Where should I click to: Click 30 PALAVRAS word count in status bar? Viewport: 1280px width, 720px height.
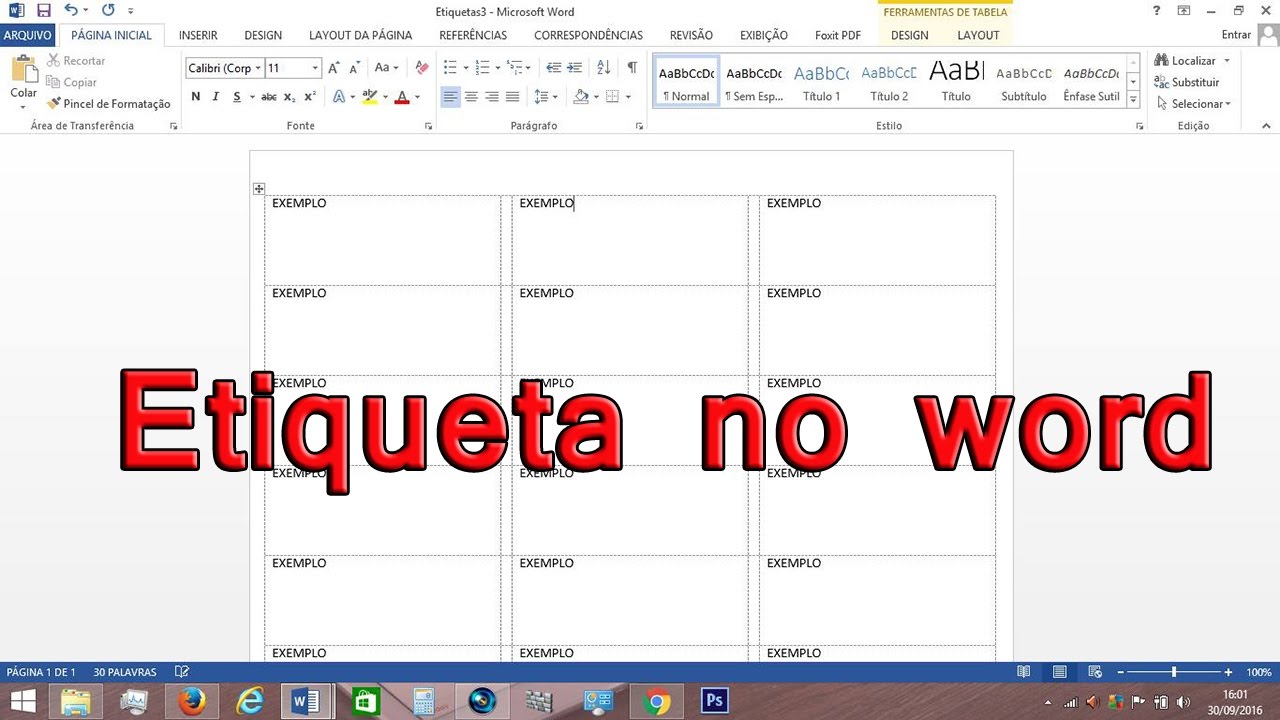coord(125,672)
